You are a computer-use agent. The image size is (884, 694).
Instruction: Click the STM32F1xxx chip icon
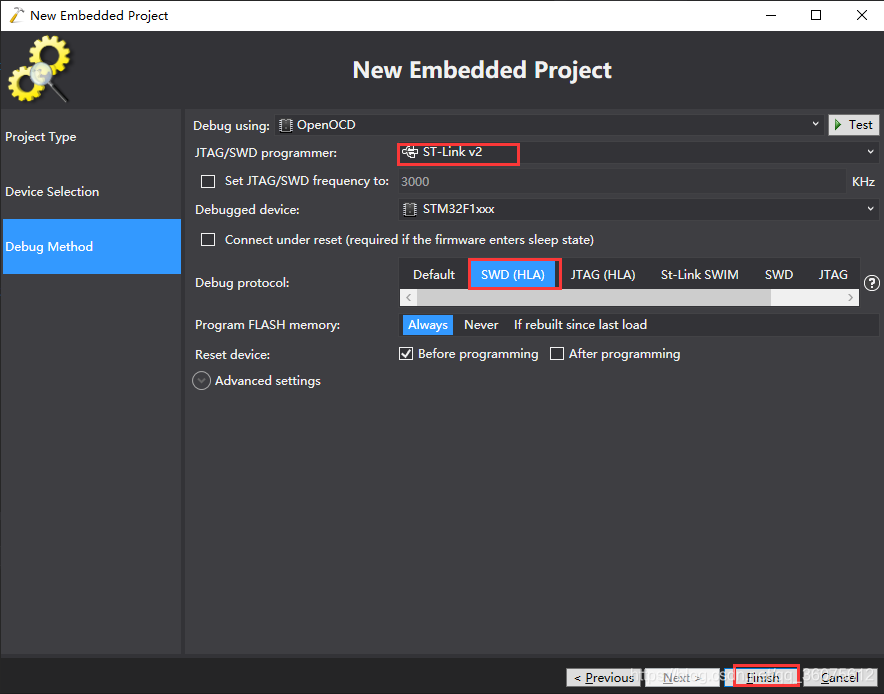[x=410, y=209]
